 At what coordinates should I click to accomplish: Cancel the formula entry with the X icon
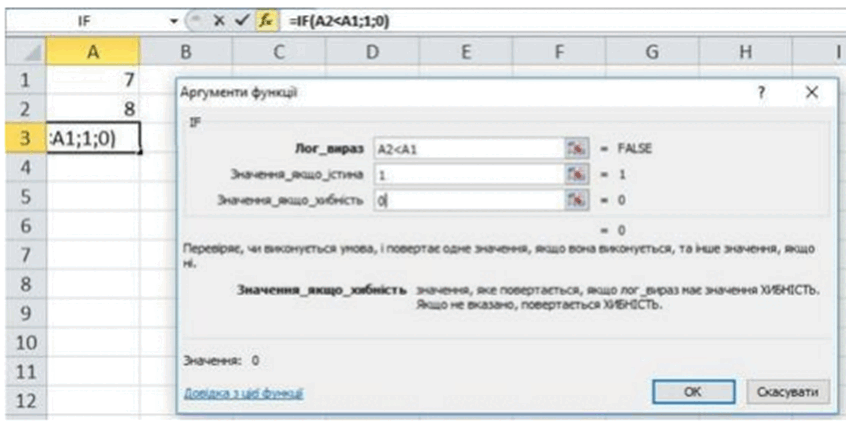pyautogui.click(x=219, y=20)
